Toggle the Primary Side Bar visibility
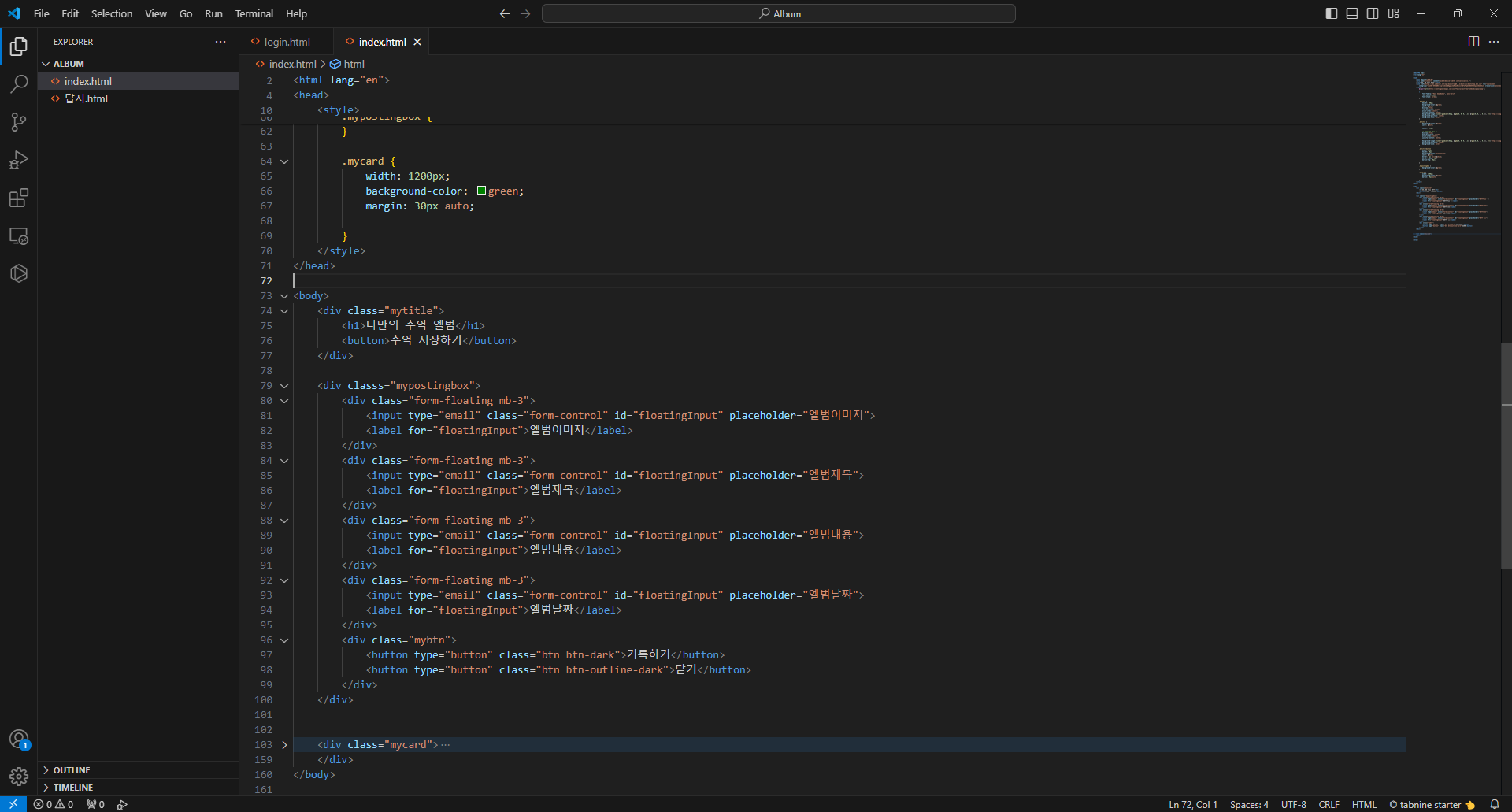 (1332, 13)
